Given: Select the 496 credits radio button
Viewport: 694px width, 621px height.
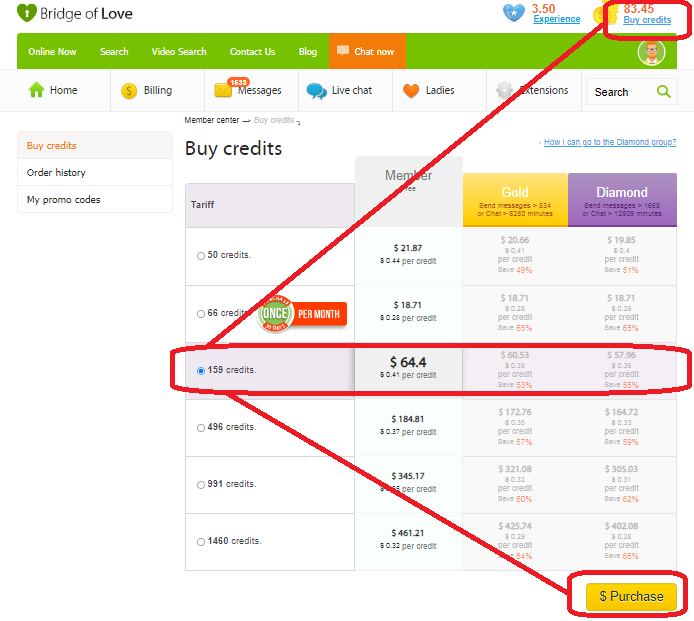Looking at the screenshot, I should [x=200, y=428].
